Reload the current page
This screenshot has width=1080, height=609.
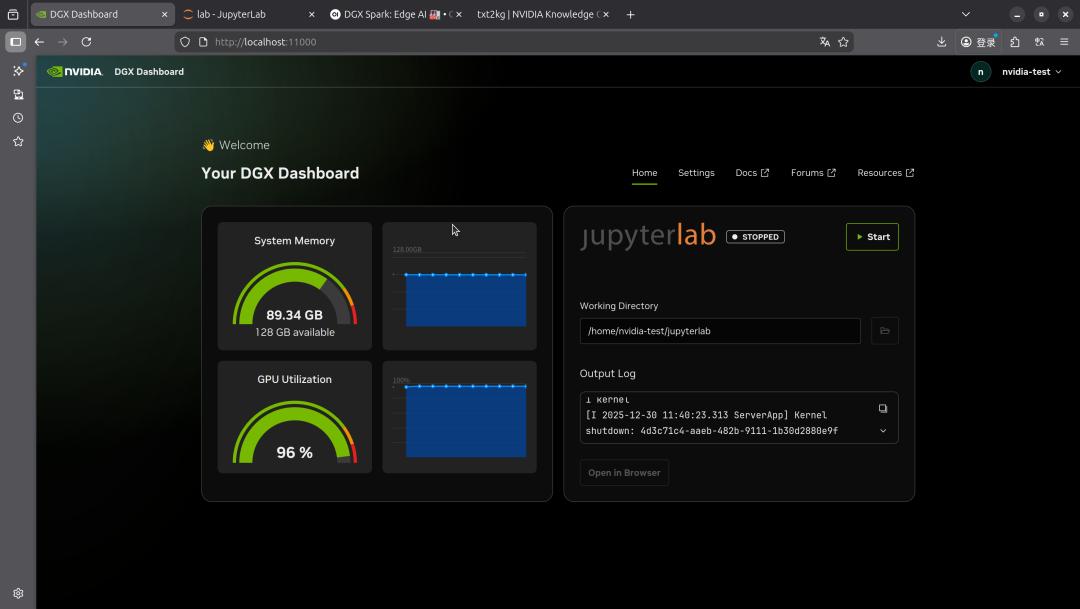tap(86, 42)
